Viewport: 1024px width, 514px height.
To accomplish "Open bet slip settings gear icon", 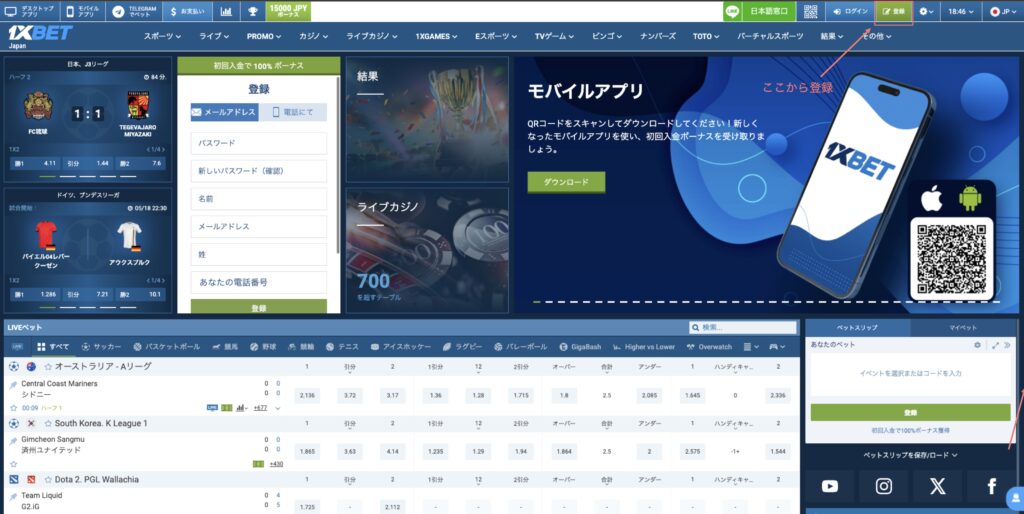I will click(977, 345).
